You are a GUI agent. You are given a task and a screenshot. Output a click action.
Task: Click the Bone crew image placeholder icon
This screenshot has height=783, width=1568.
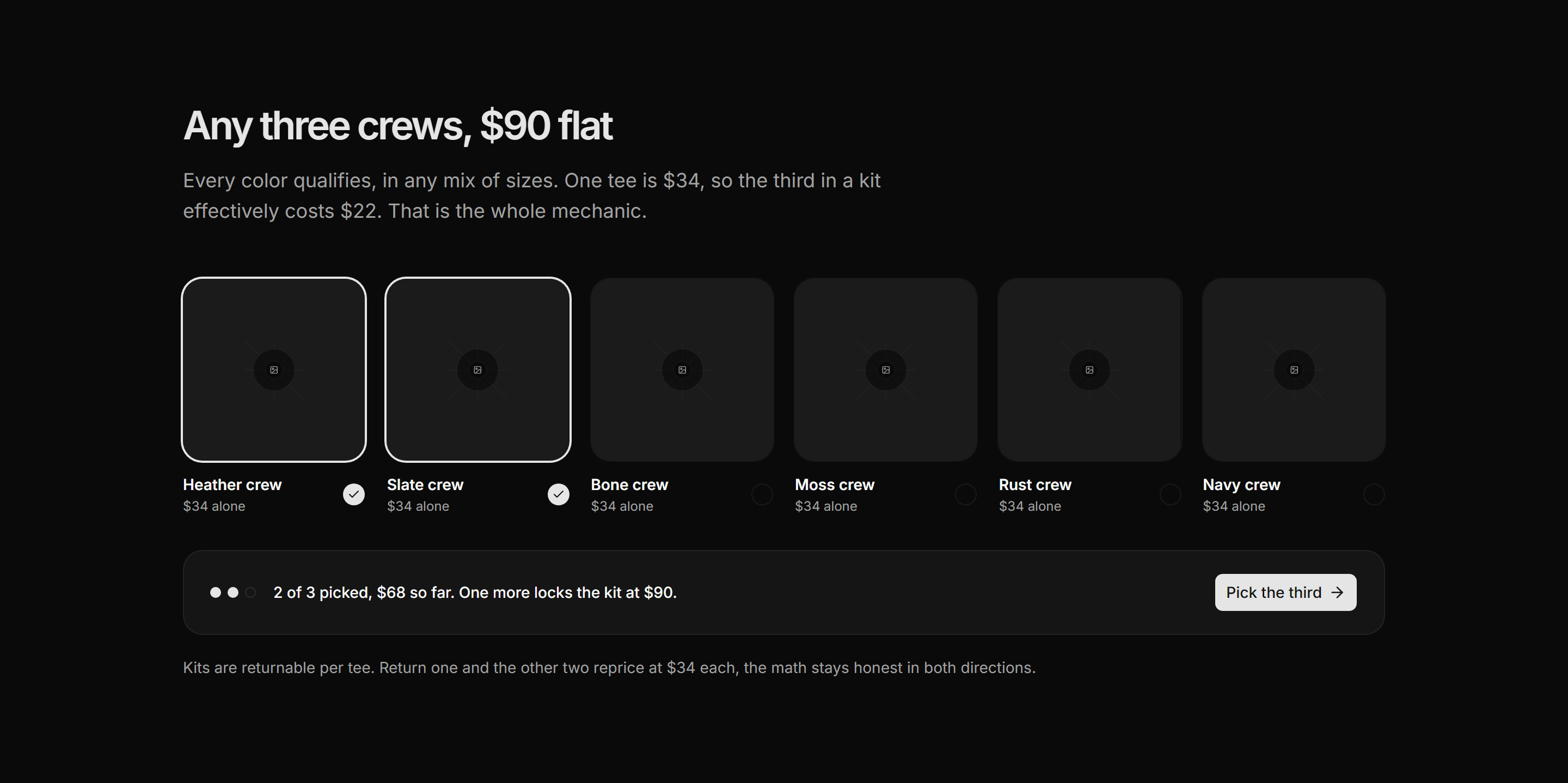pyautogui.click(x=682, y=370)
